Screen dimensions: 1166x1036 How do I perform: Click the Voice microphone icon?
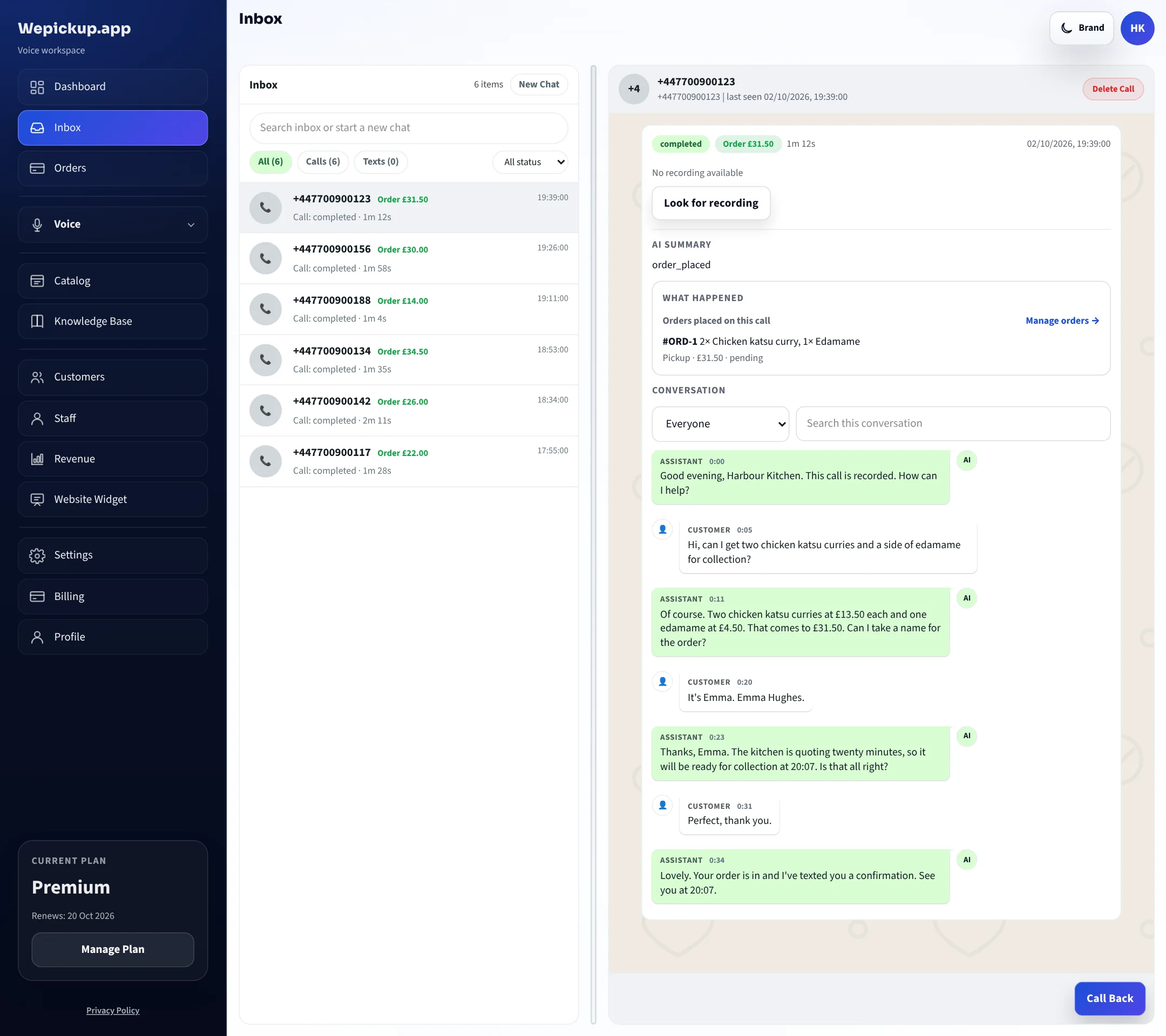coord(37,224)
